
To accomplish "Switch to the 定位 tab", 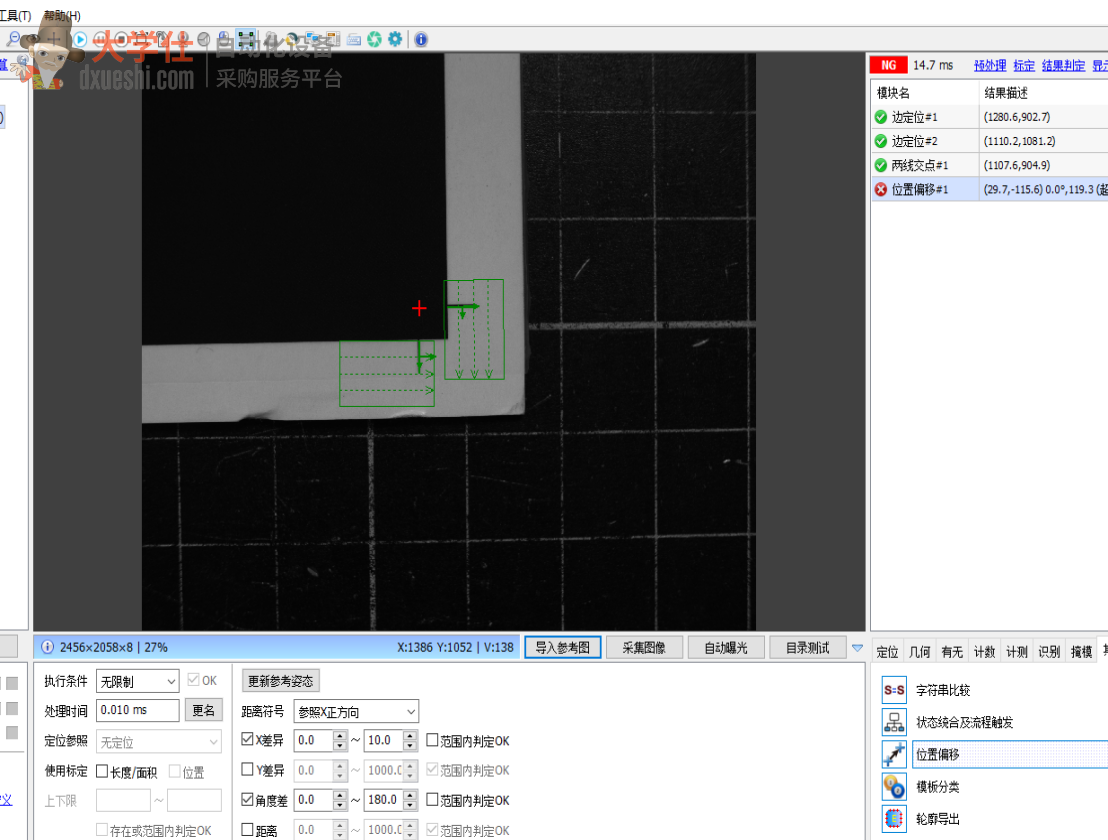I will 888,651.
